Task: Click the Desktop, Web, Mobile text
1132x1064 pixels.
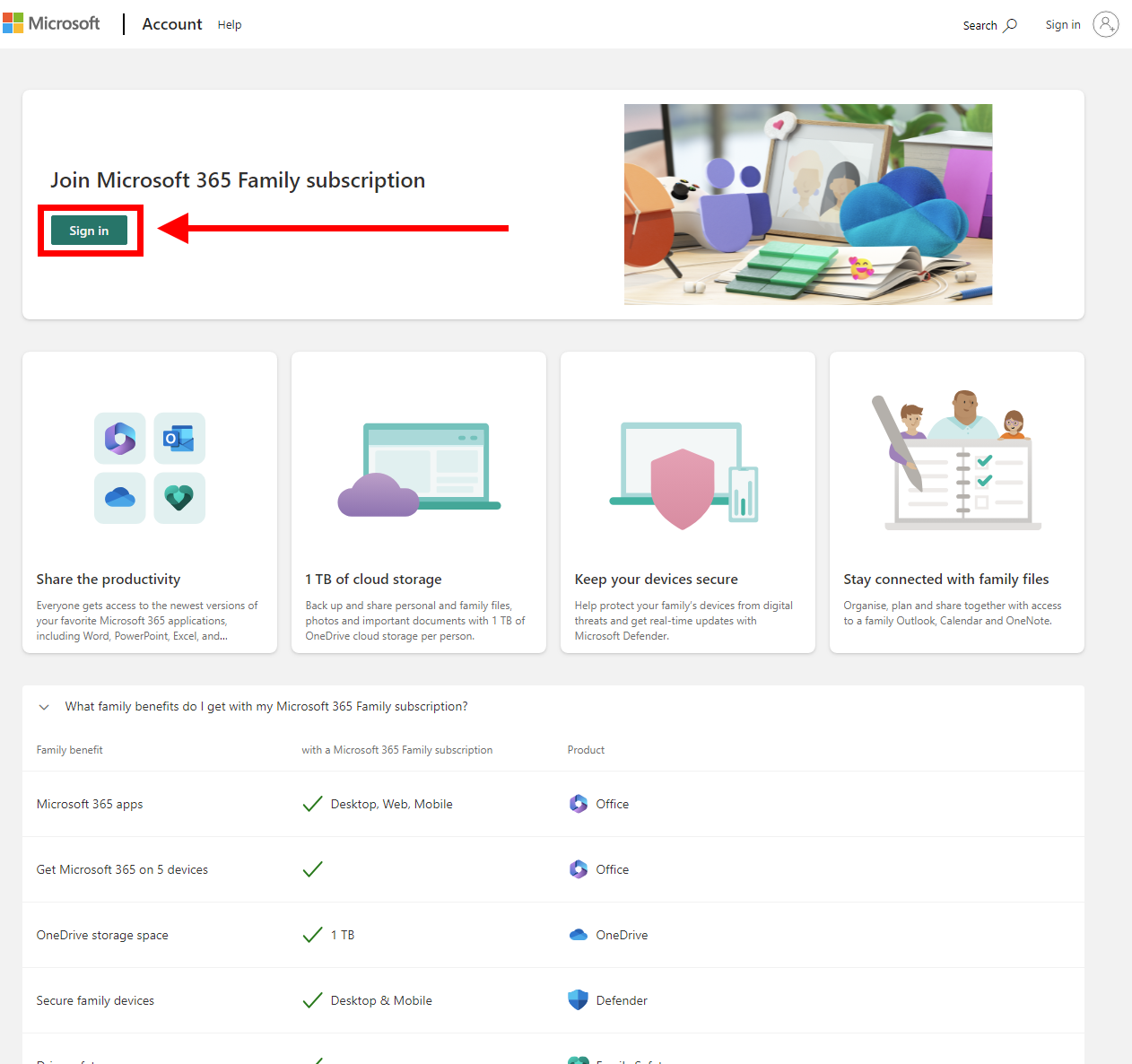Action: (391, 805)
